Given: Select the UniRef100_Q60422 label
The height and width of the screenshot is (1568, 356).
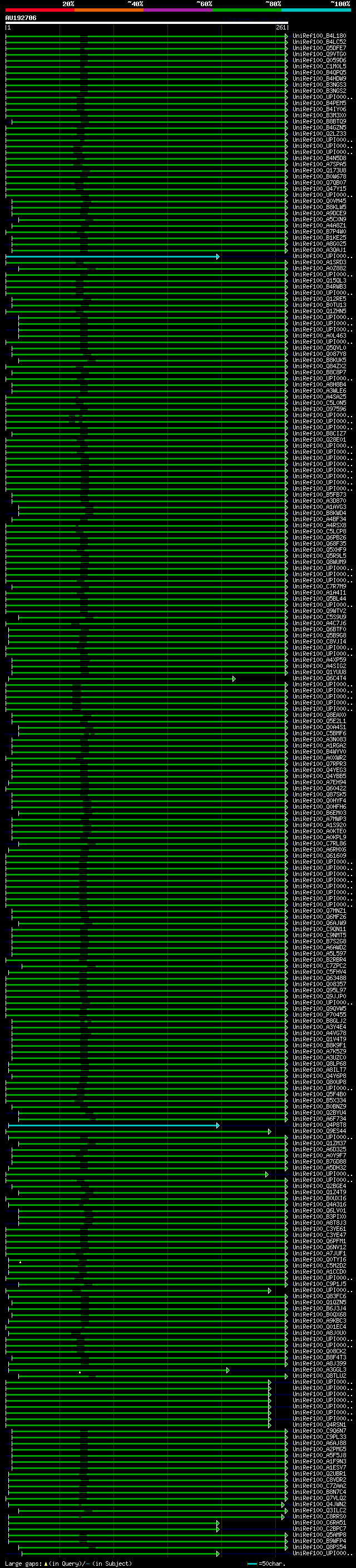Looking at the screenshot, I should [319, 788].
